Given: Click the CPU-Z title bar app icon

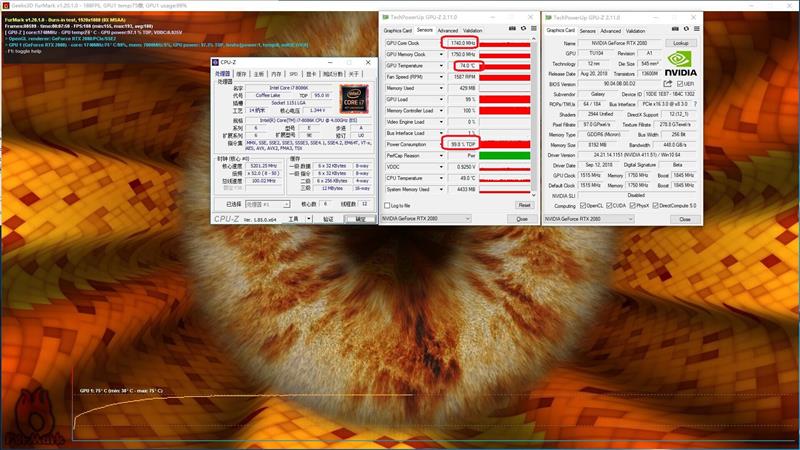Looking at the screenshot, I should (x=215, y=62).
